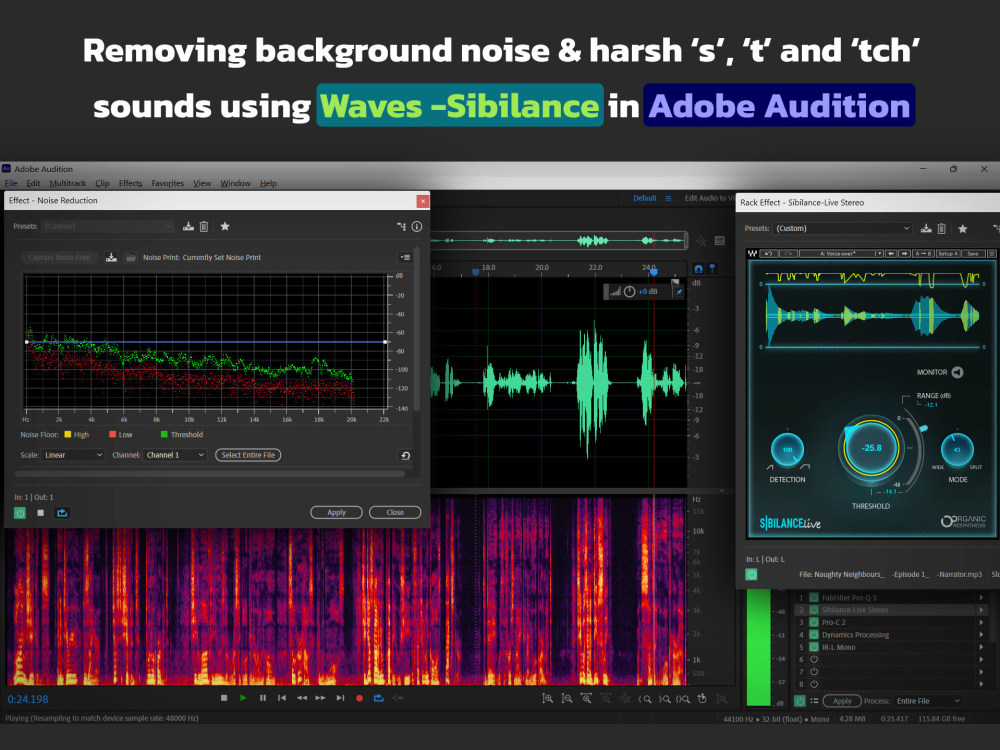Click Apply in Noise Reduction dialog

click(336, 513)
